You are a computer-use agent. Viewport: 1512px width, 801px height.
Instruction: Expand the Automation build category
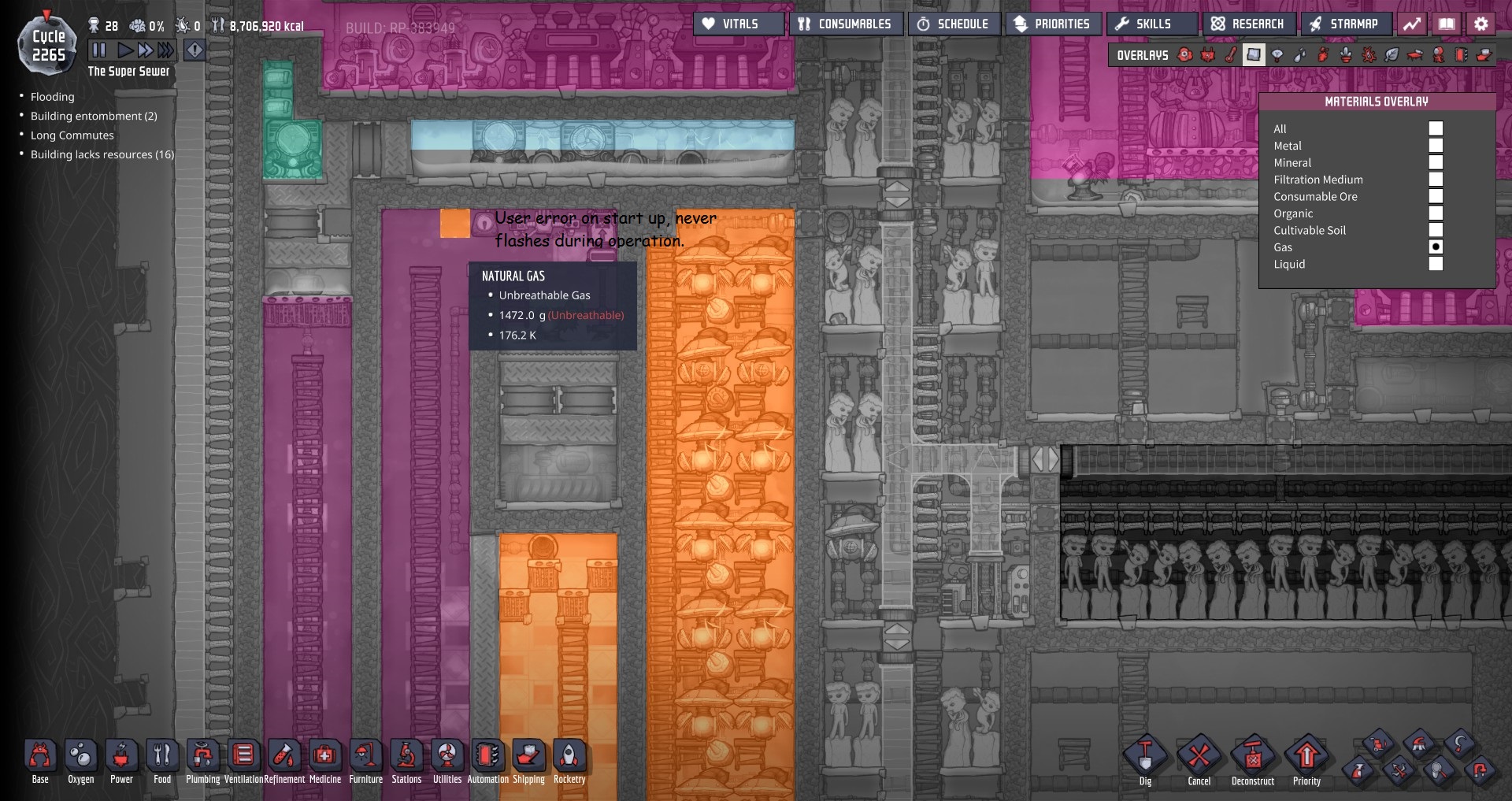487,758
